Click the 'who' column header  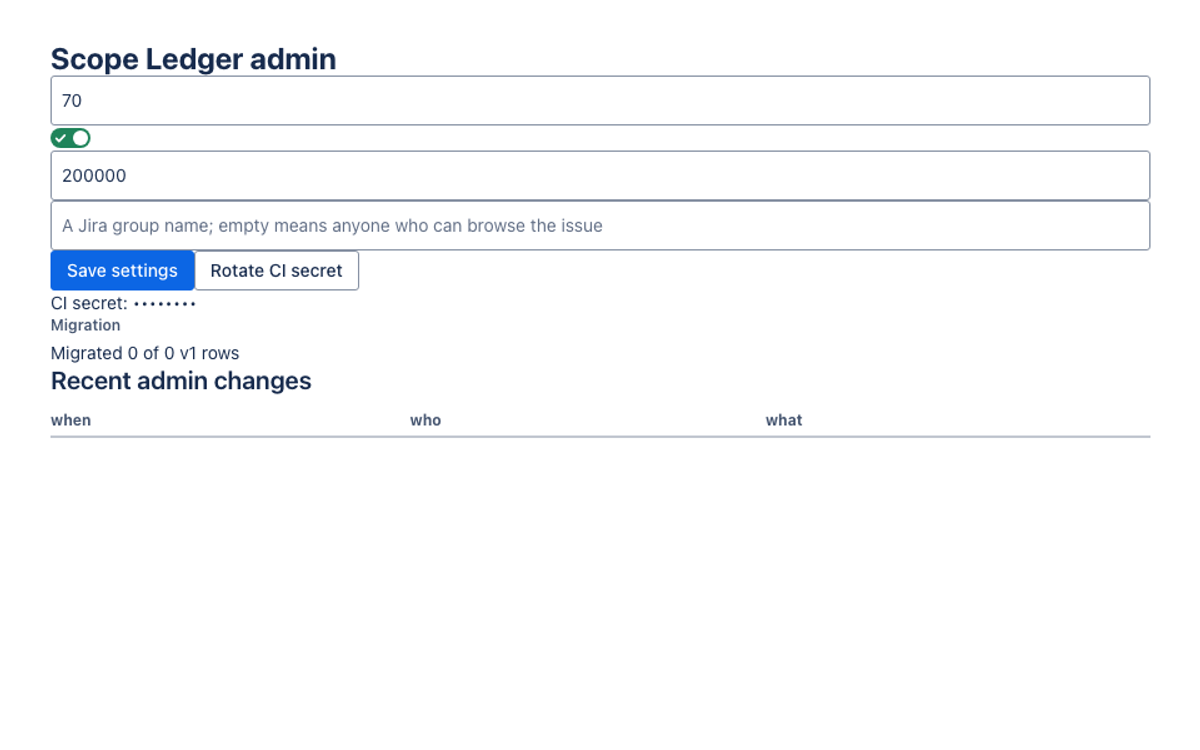[x=425, y=420]
